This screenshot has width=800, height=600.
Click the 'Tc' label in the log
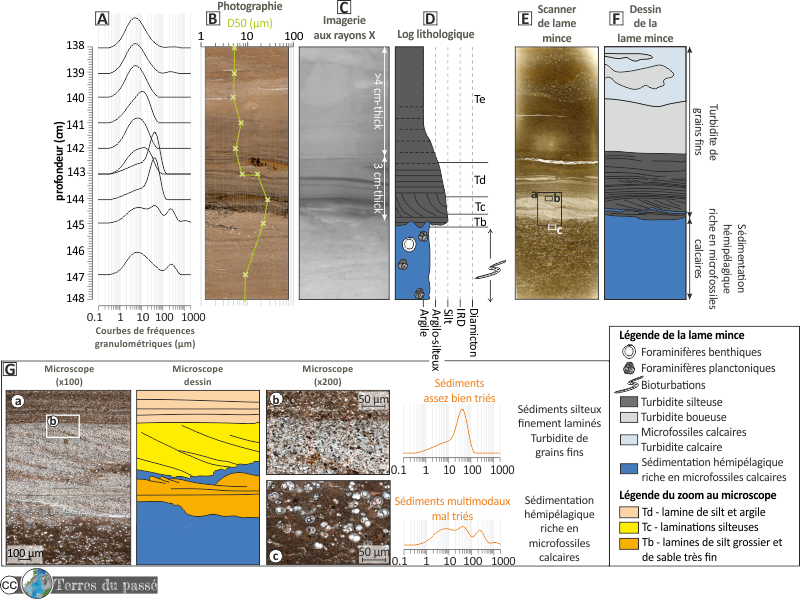coord(480,207)
